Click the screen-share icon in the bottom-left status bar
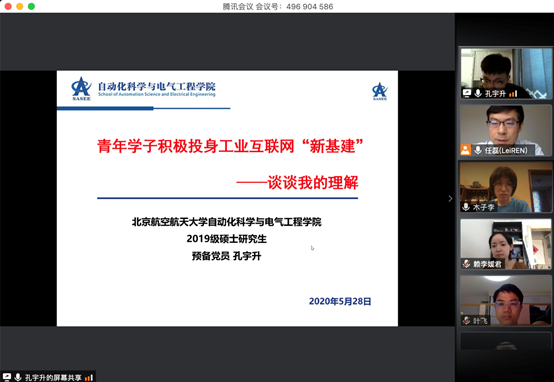 coord(7,377)
